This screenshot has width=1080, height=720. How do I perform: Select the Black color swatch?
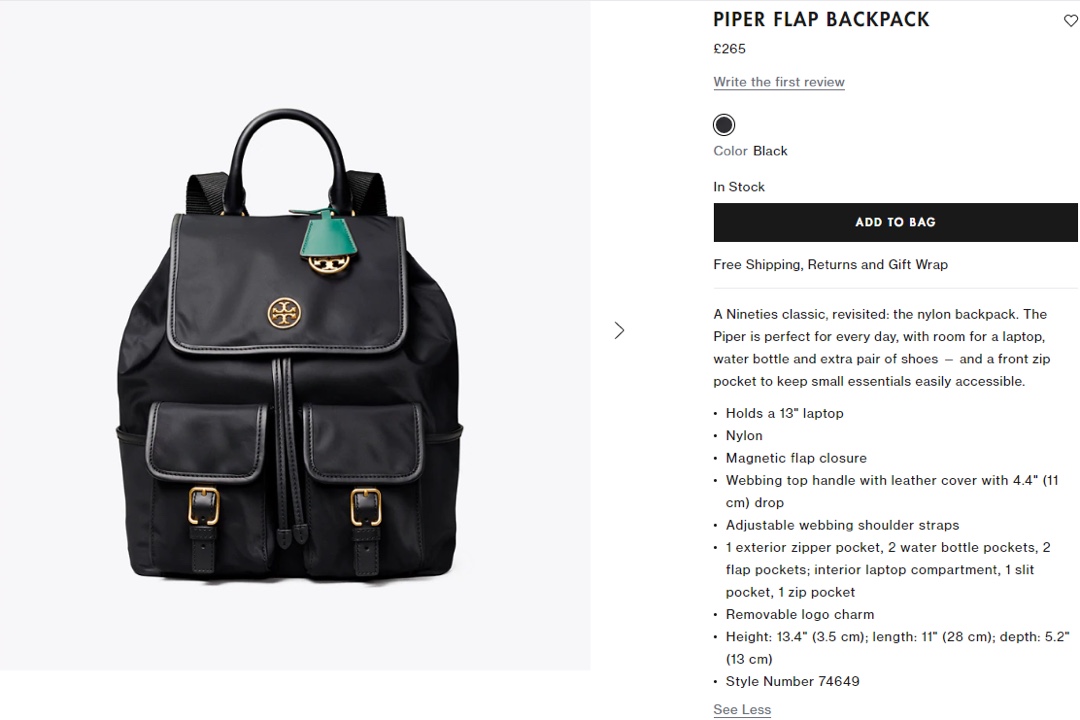coord(724,125)
